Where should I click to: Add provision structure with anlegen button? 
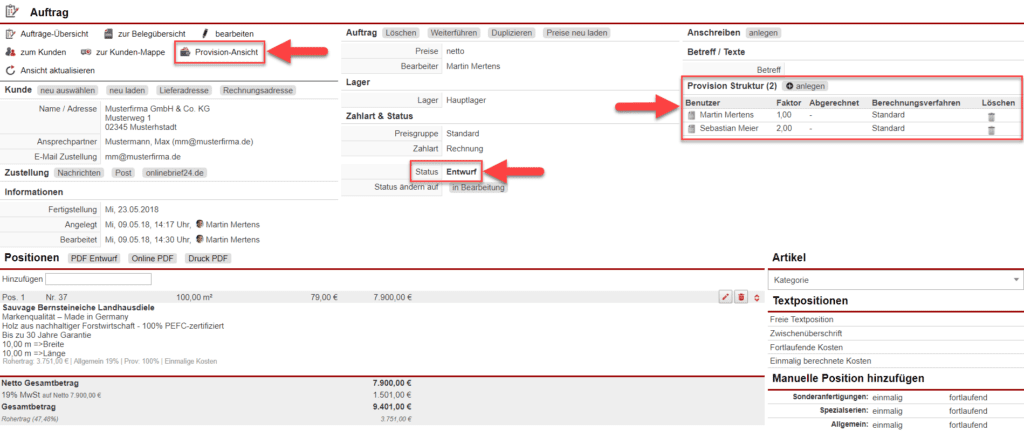pyautogui.click(x=805, y=86)
